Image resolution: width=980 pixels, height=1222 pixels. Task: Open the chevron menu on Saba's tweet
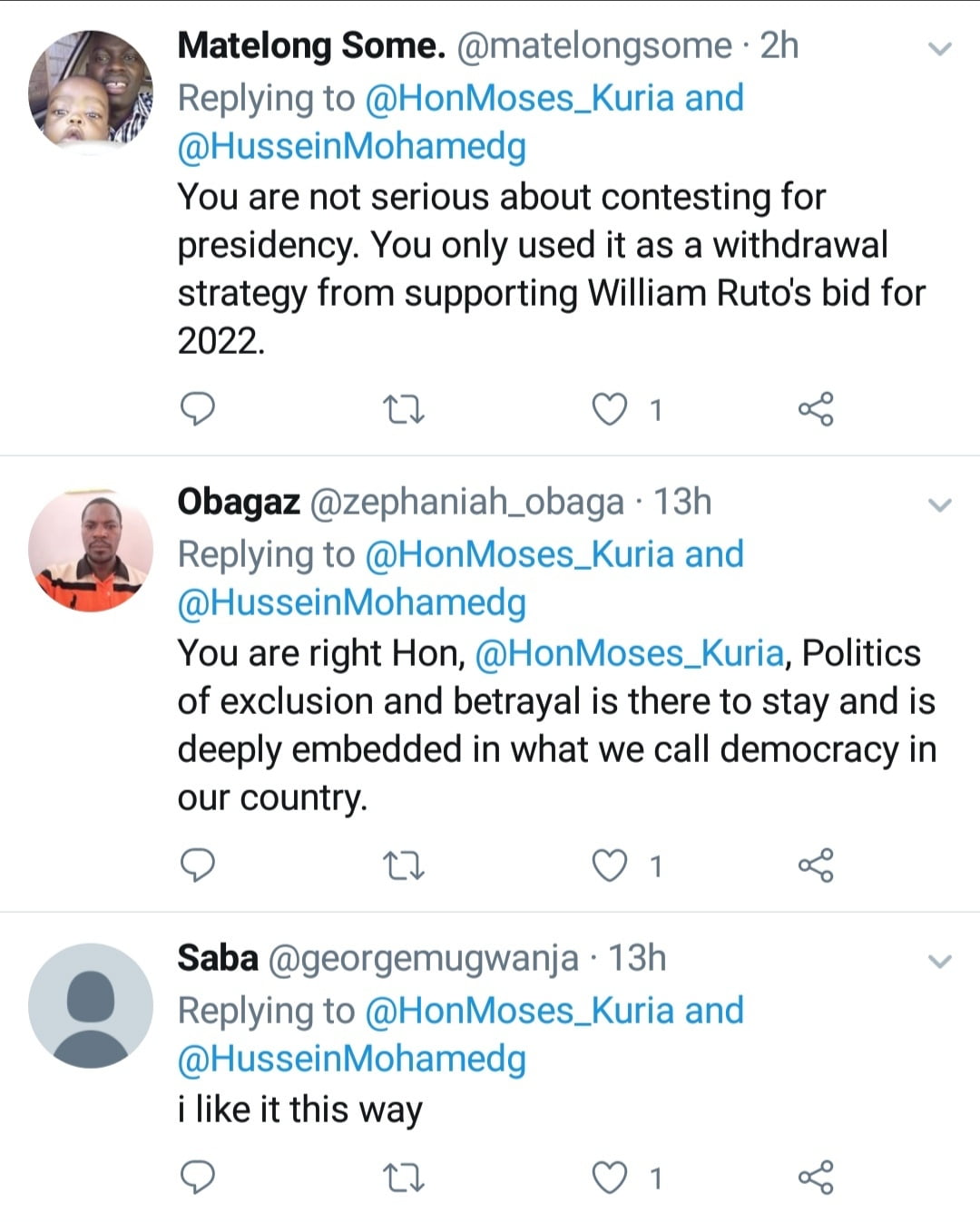[940, 961]
